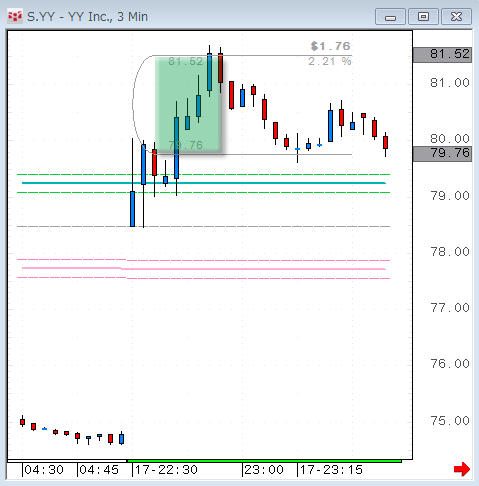Image resolution: width=479 pixels, height=486 pixels.
Task: Click the 75.00 price axis label
Action: pos(450,421)
